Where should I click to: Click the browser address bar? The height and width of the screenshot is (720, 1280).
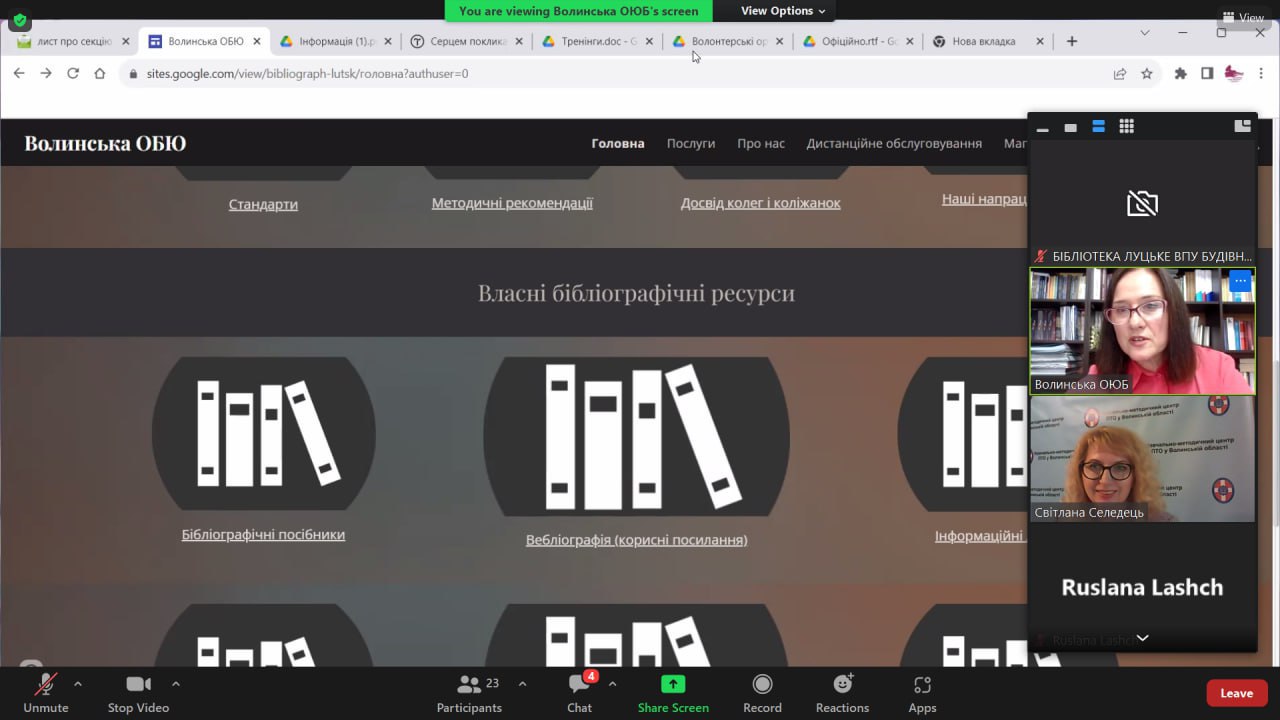pos(600,74)
